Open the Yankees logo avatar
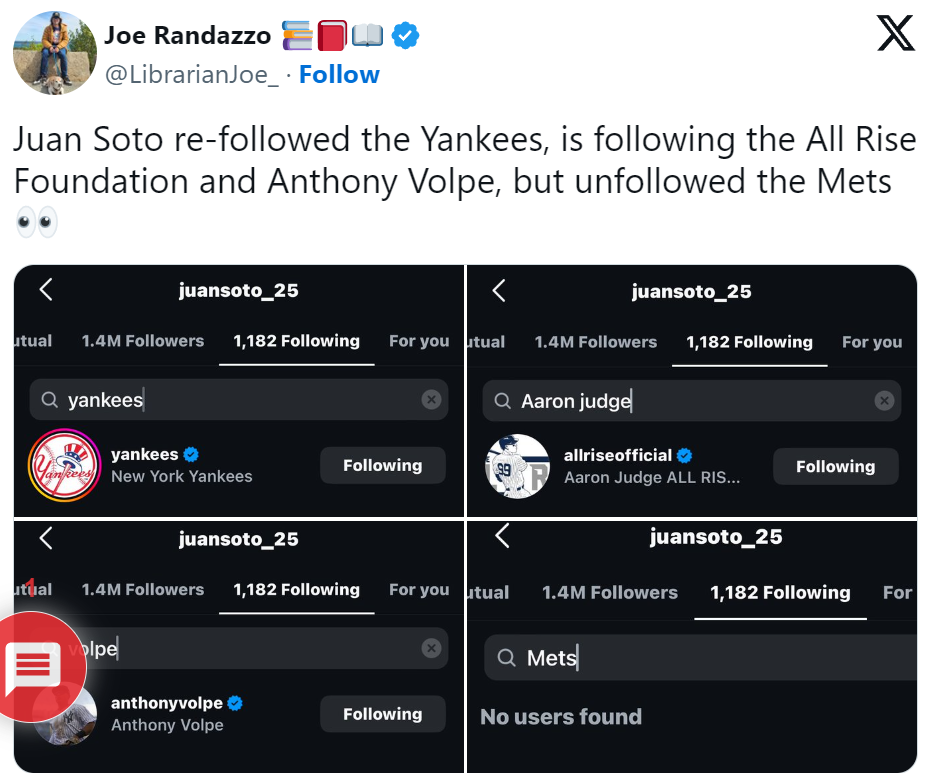Viewport: 927px width, 773px height. tap(65, 465)
